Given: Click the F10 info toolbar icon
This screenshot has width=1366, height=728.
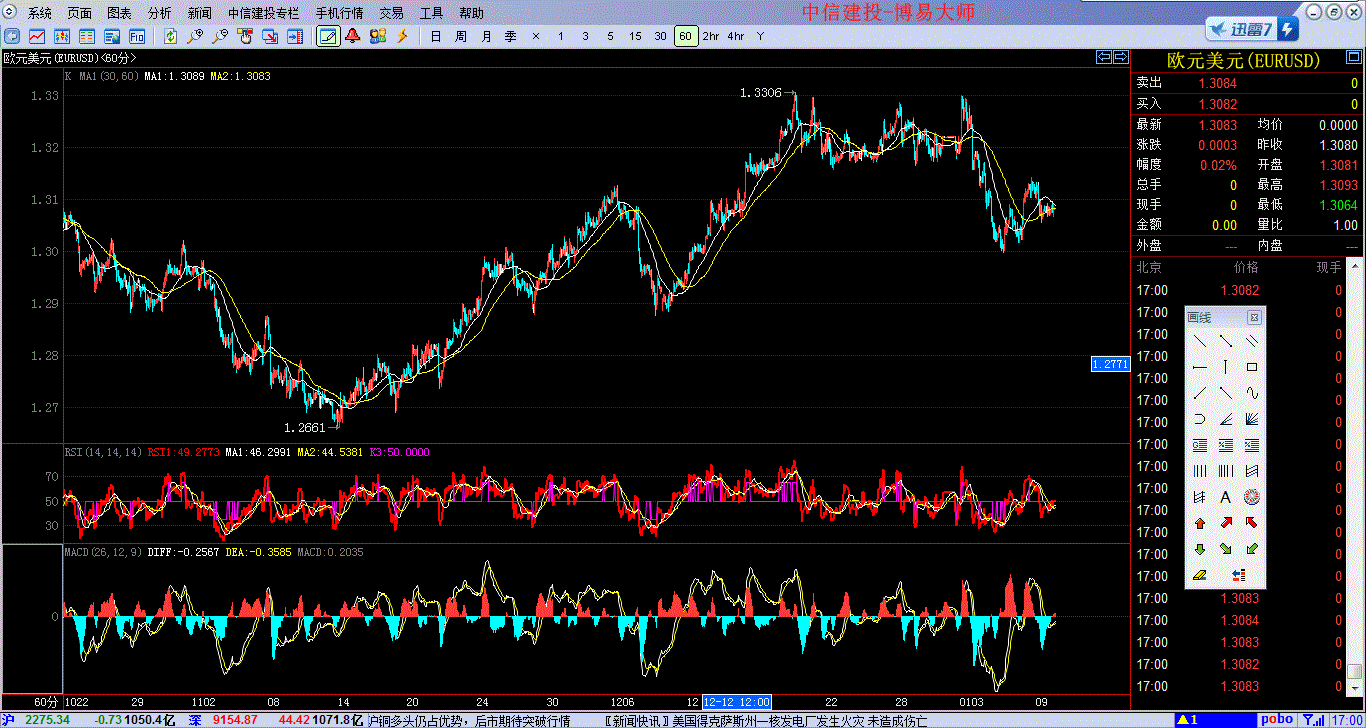Looking at the screenshot, I should [x=136, y=36].
